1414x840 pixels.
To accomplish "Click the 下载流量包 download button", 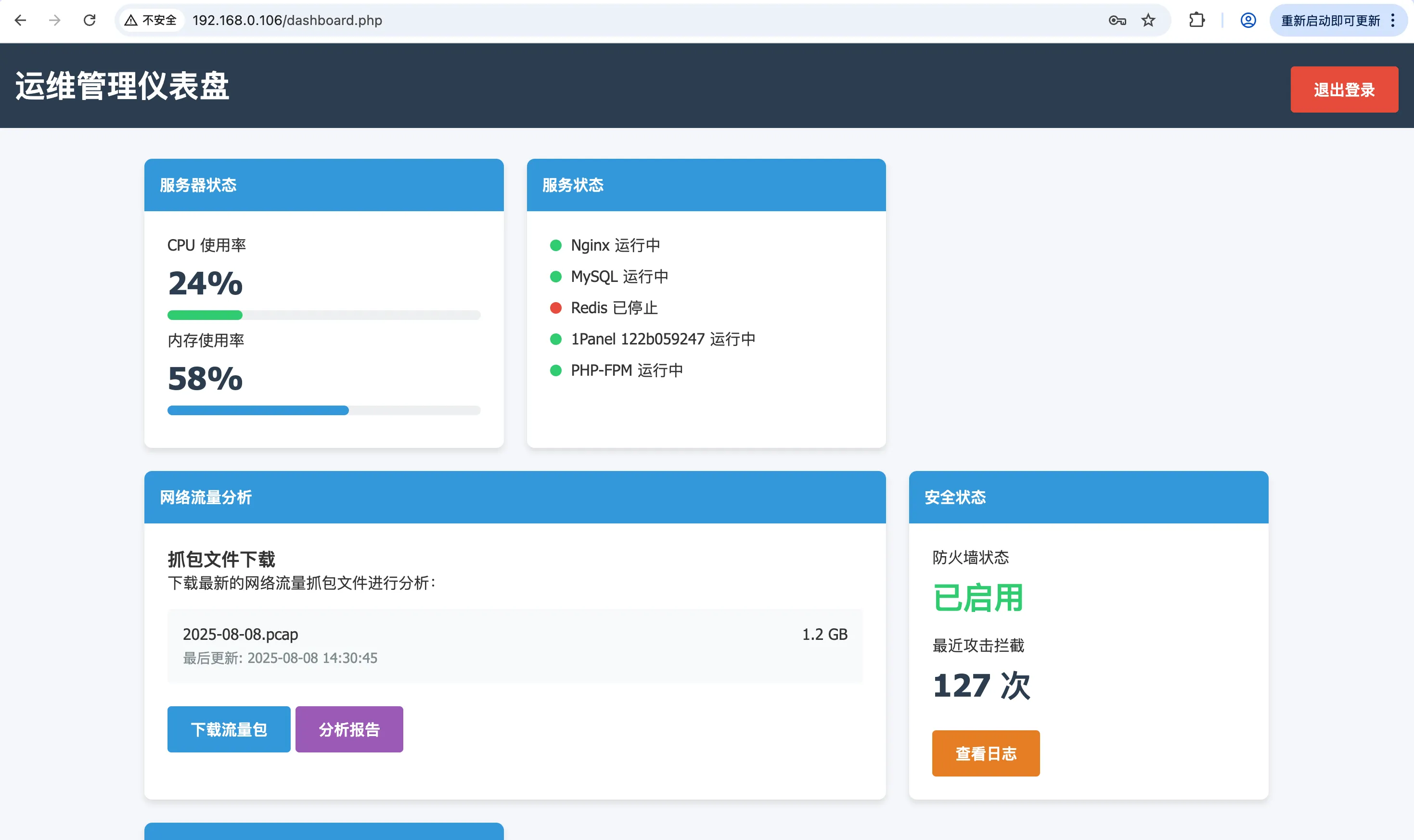I will coord(229,729).
